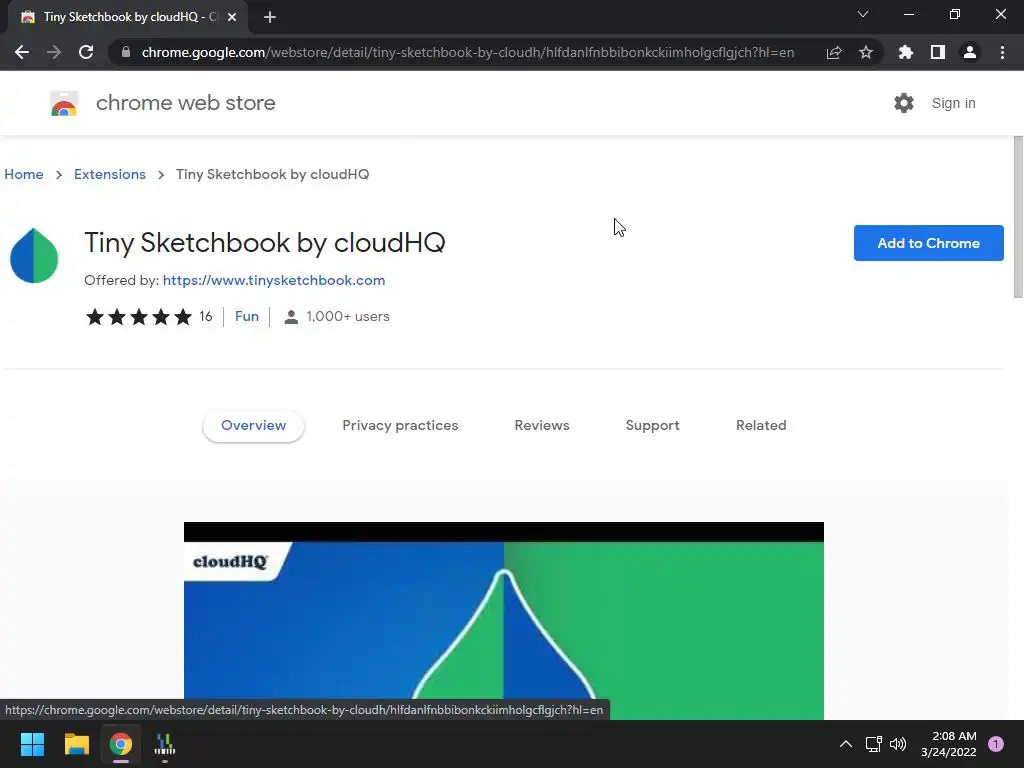This screenshot has height=768, width=1024.
Task: Bookmark this tab with the star
Action: pos(866,52)
